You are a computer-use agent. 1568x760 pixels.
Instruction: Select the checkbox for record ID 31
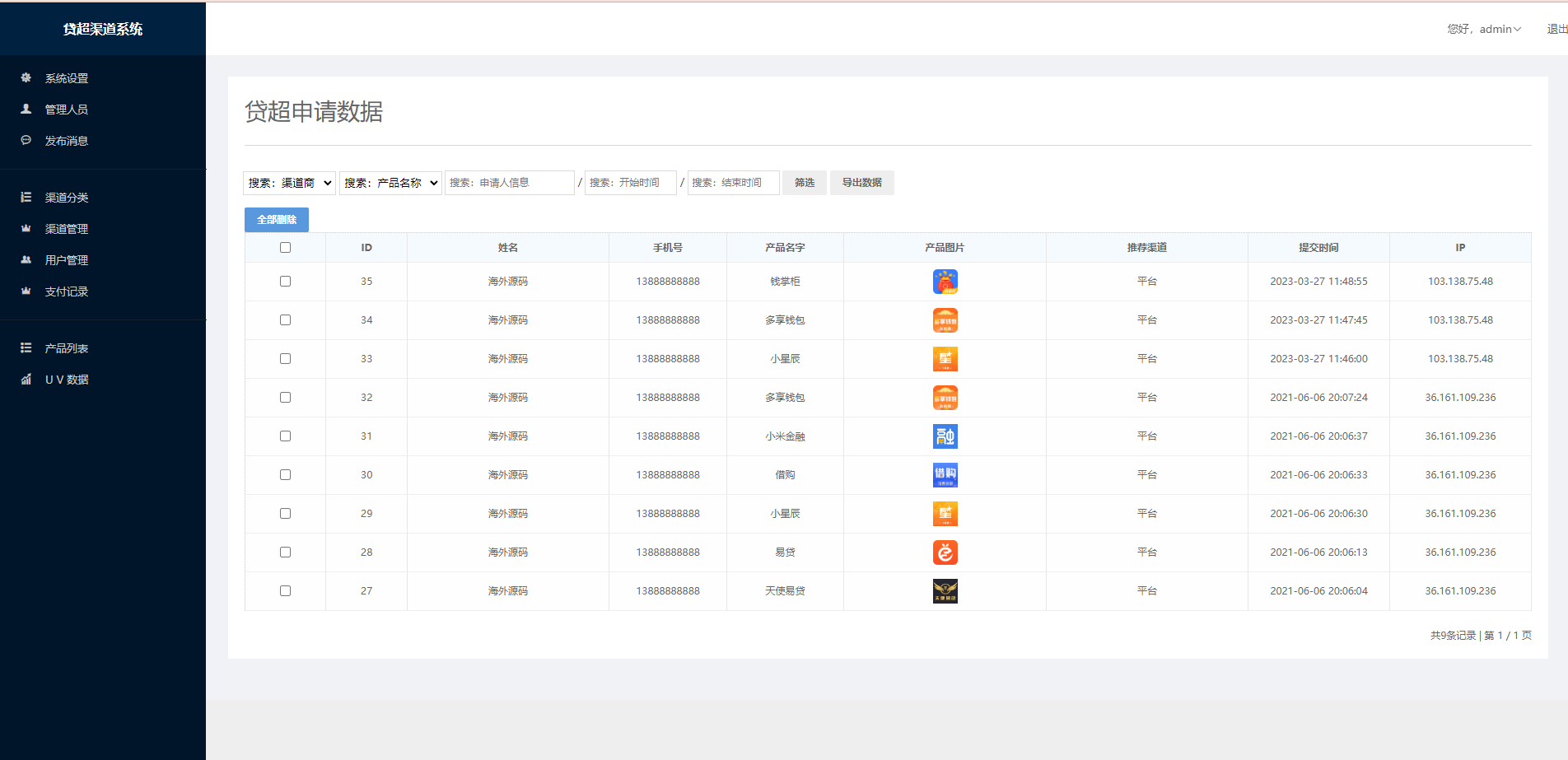coord(285,436)
